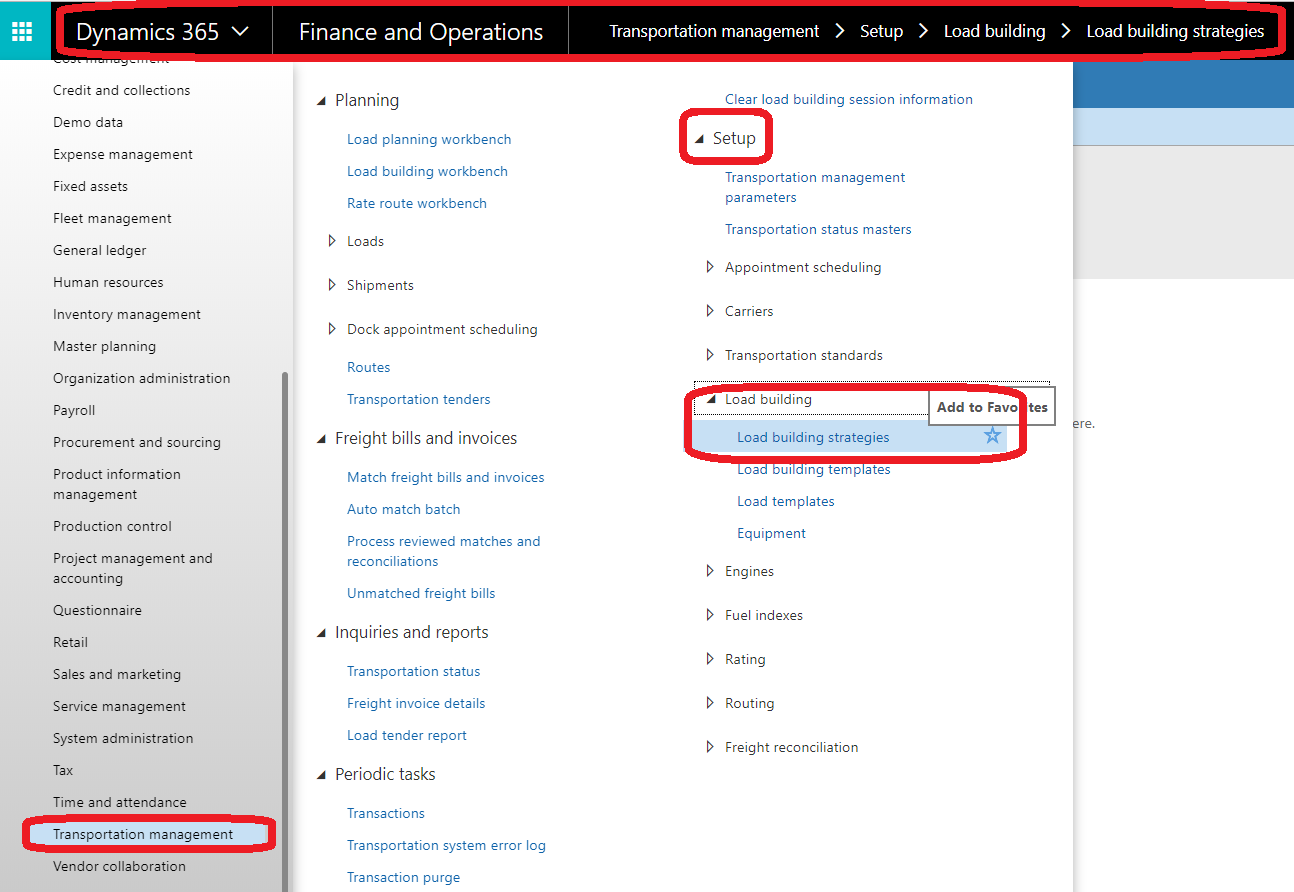Open Load building templates link
The width and height of the screenshot is (1294, 892).
813,469
